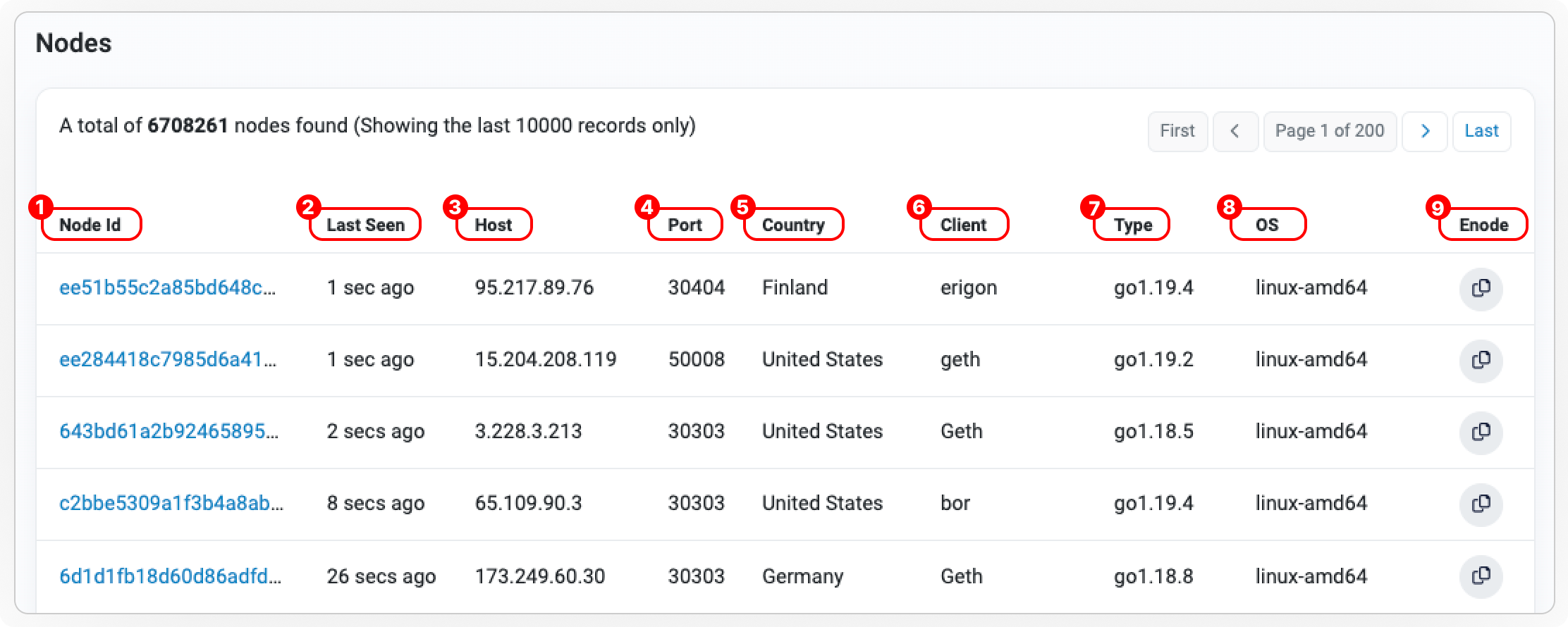
Task: Open node 6d1d1fb18d60d86adfd link
Action: point(170,576)
